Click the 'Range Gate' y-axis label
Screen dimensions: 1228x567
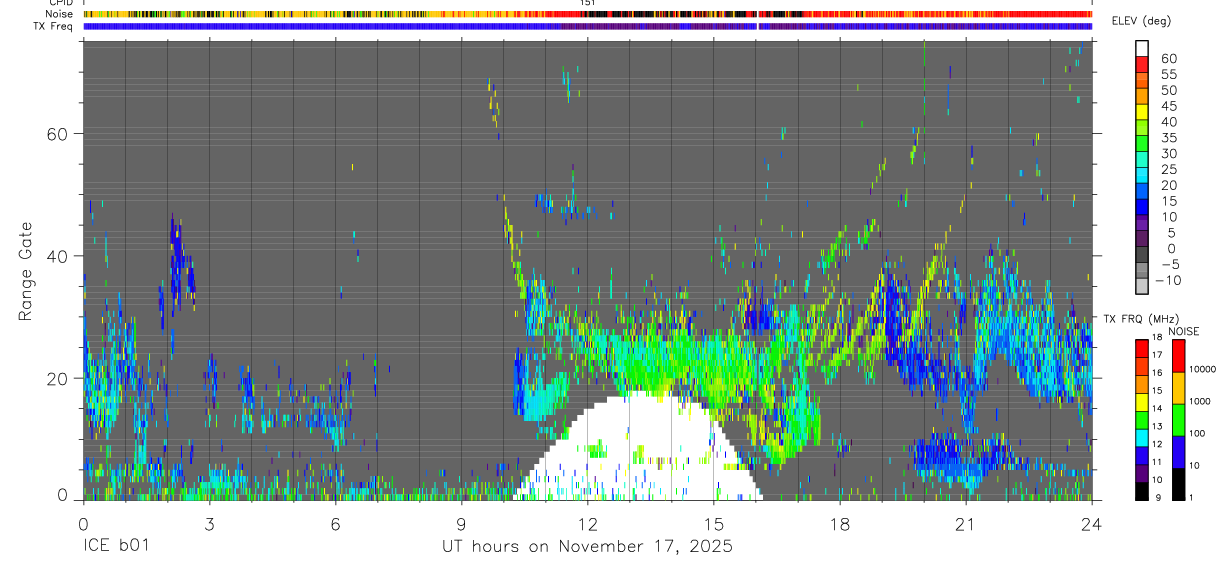[26, 271]
